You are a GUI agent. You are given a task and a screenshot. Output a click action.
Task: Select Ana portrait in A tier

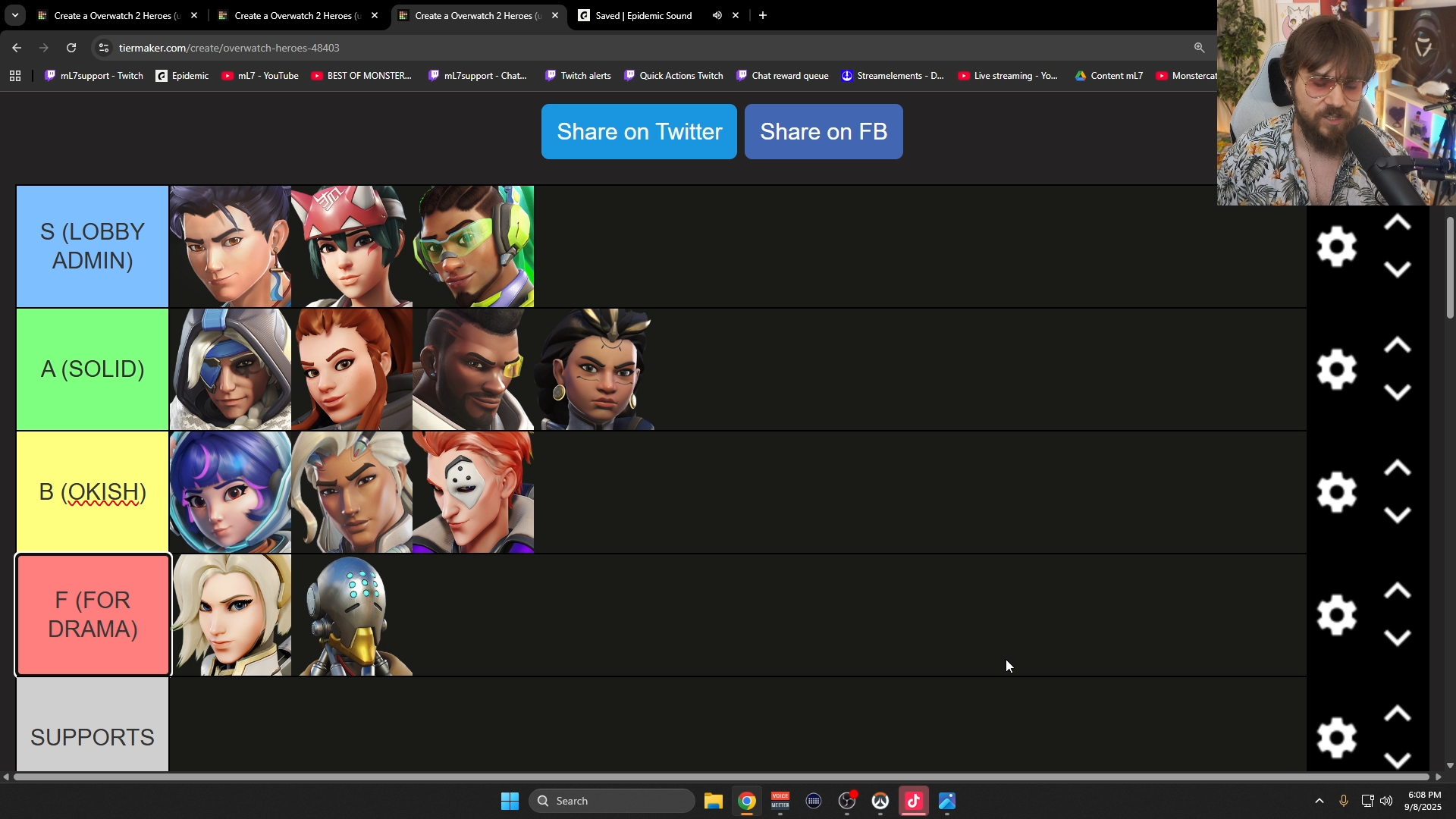click(x=231, y=369)
